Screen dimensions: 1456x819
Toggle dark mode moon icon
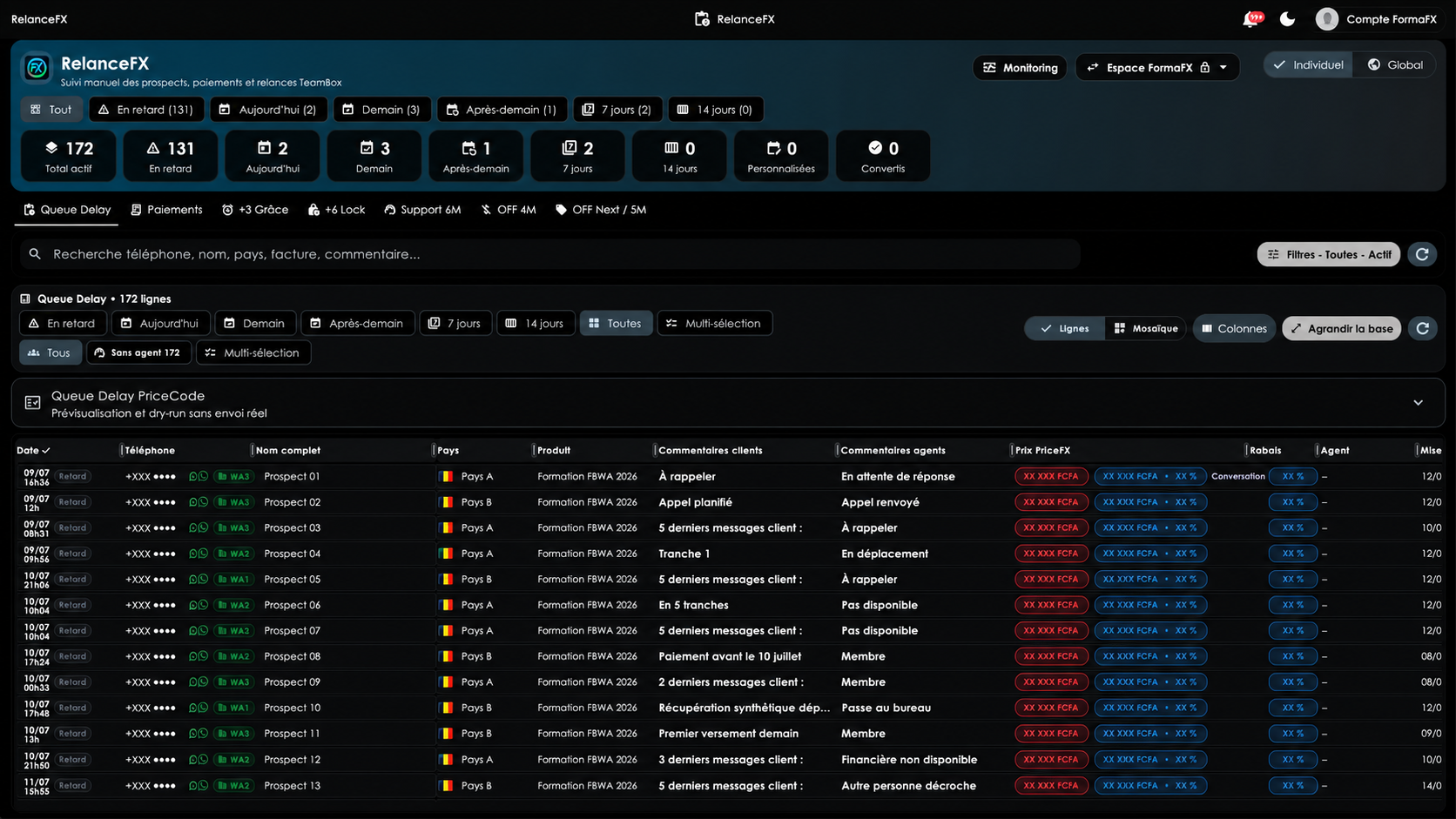point(1287,19)
